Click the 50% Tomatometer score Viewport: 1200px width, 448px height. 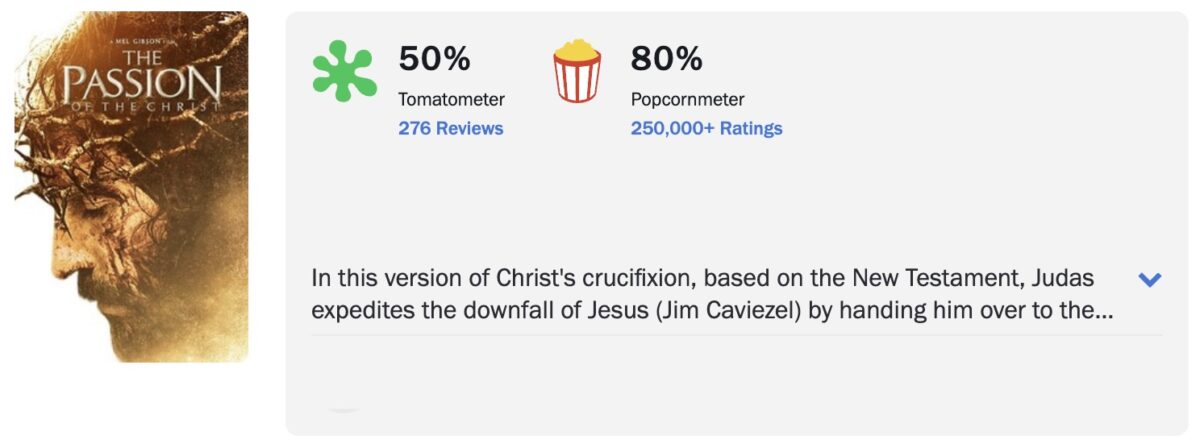434,59
